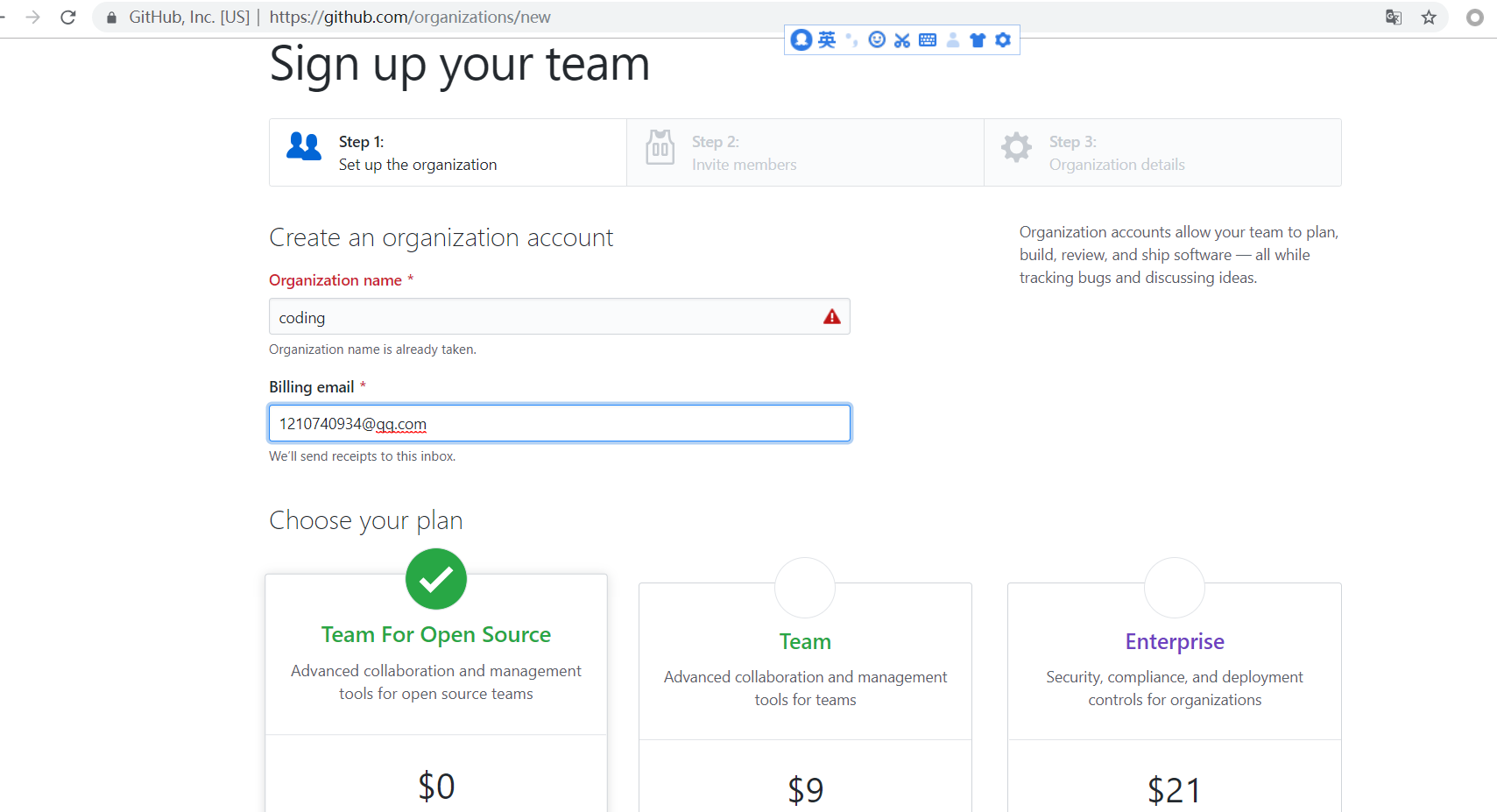
Task: Click the Organization name field containing coding
Action: pos(560,316)
